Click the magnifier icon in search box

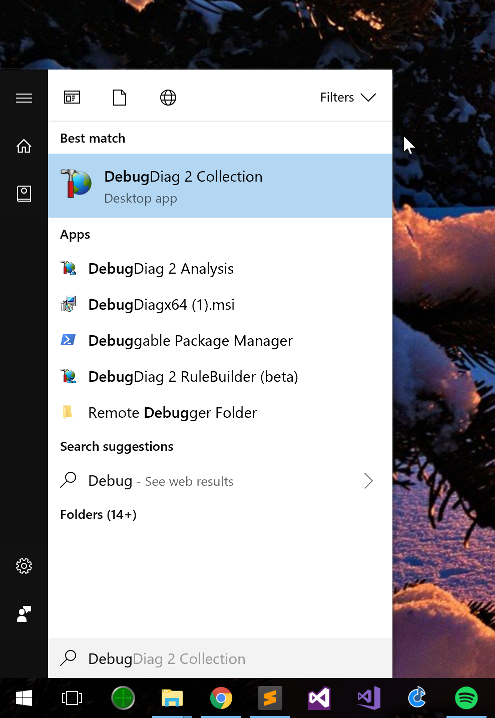(x=68, y=658)
